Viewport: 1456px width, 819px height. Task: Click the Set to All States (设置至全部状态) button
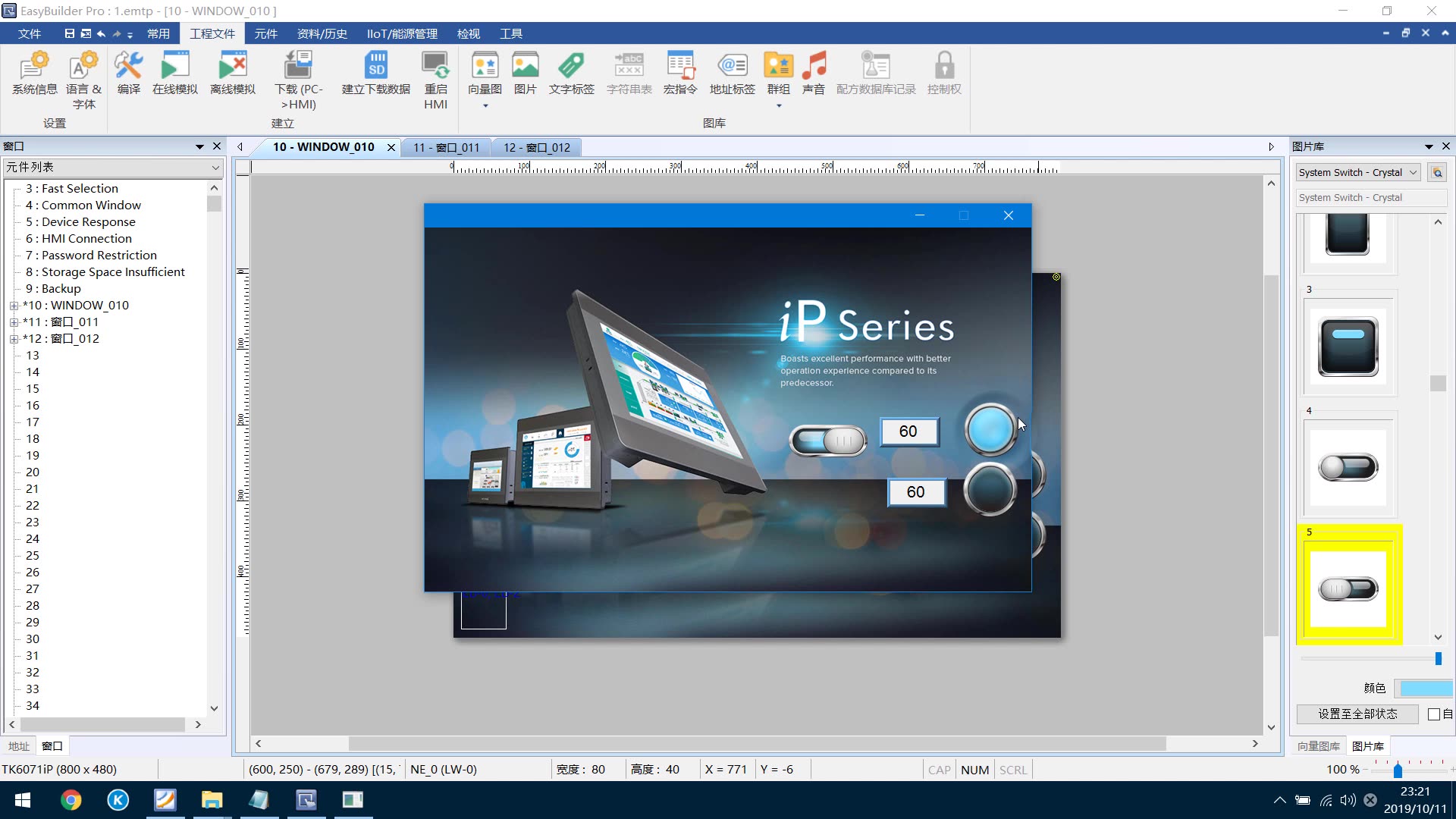1357,714
